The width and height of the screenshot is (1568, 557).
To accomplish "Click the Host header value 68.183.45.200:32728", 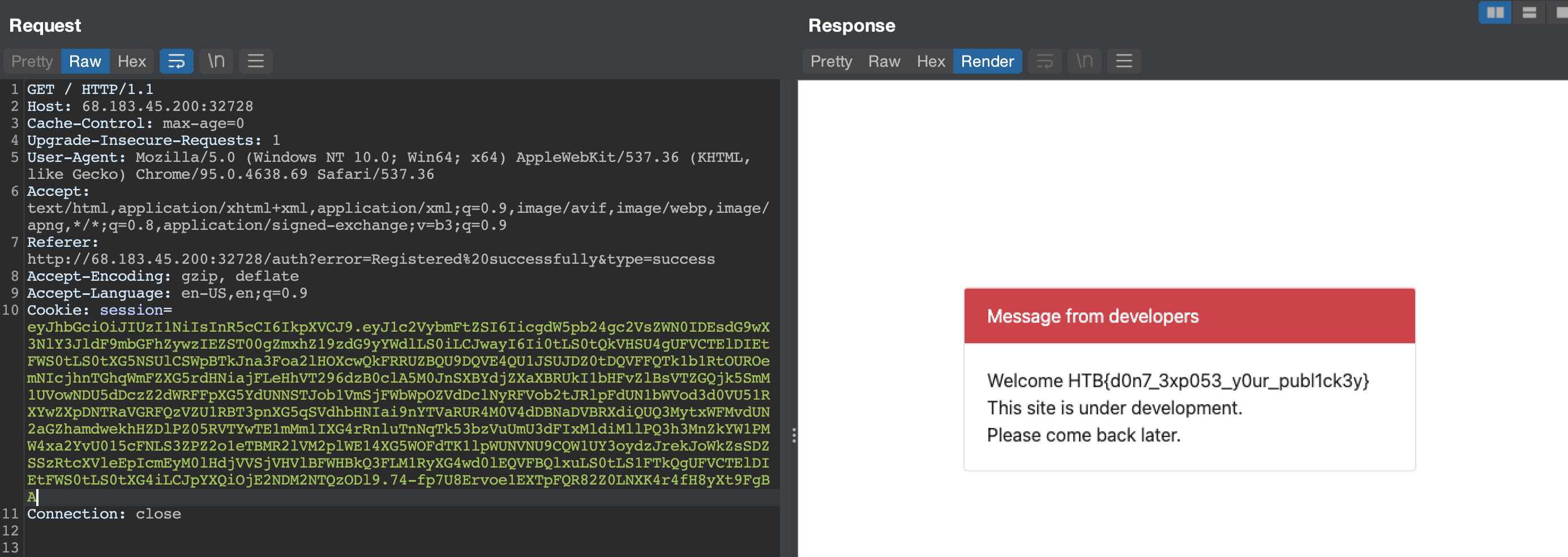I will (x=168, y=106).
